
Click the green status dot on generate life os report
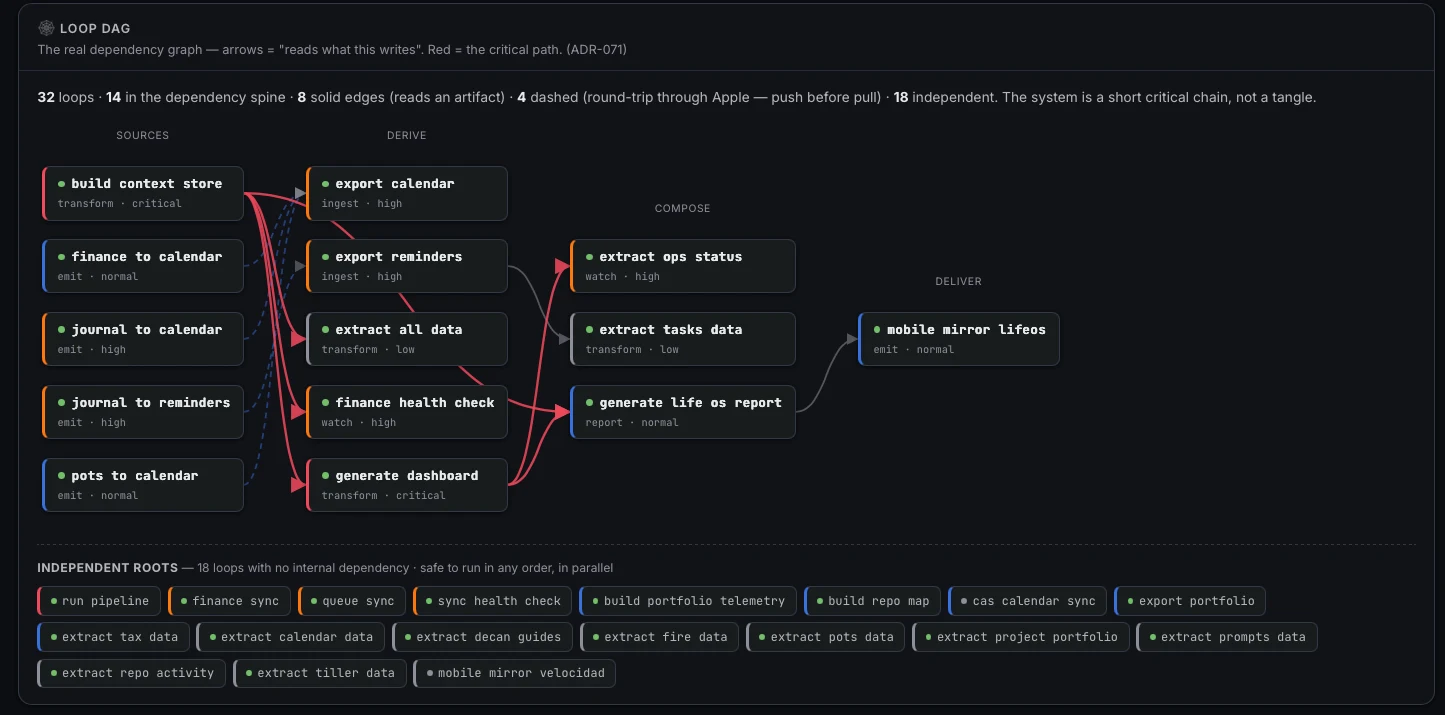[589, 403]
